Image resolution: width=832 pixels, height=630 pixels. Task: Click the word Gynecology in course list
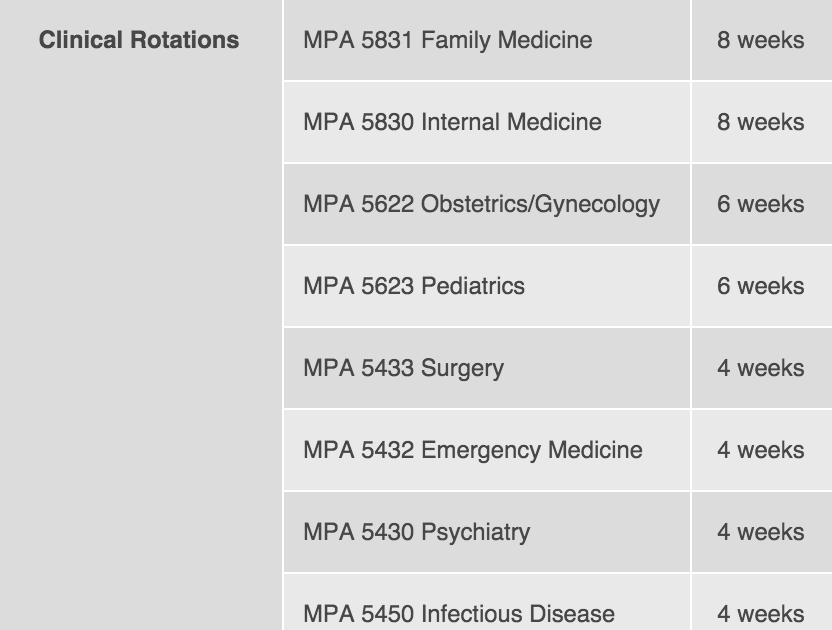[597, 205]
